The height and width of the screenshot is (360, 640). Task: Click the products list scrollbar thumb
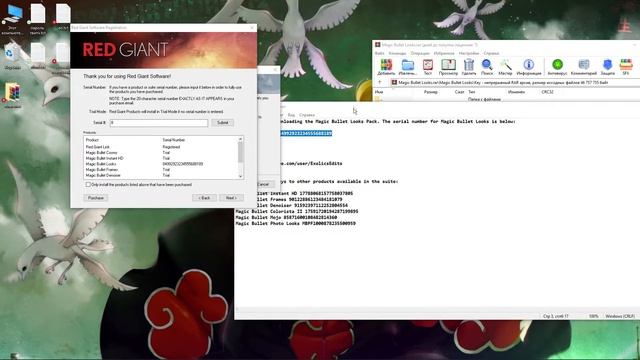(x=240, y=153)
